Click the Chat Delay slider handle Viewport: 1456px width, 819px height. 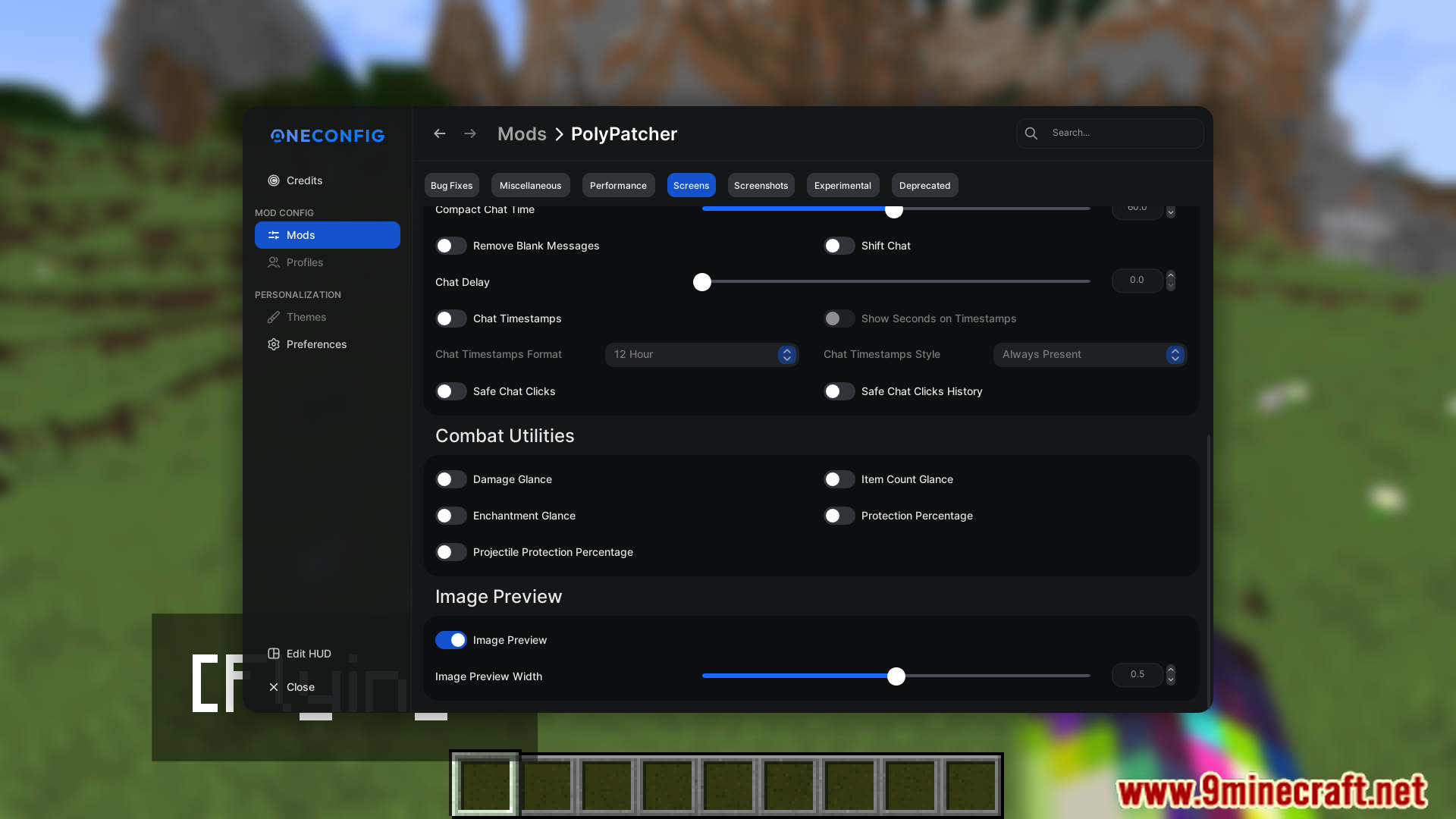coord(702,282)
